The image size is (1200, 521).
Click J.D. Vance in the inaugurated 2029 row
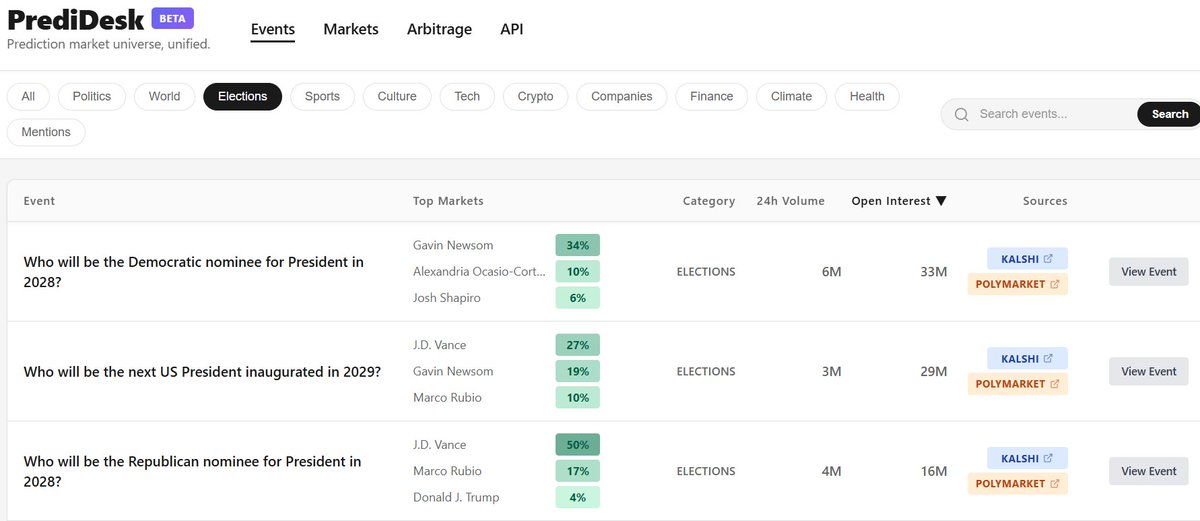[440, 345]
